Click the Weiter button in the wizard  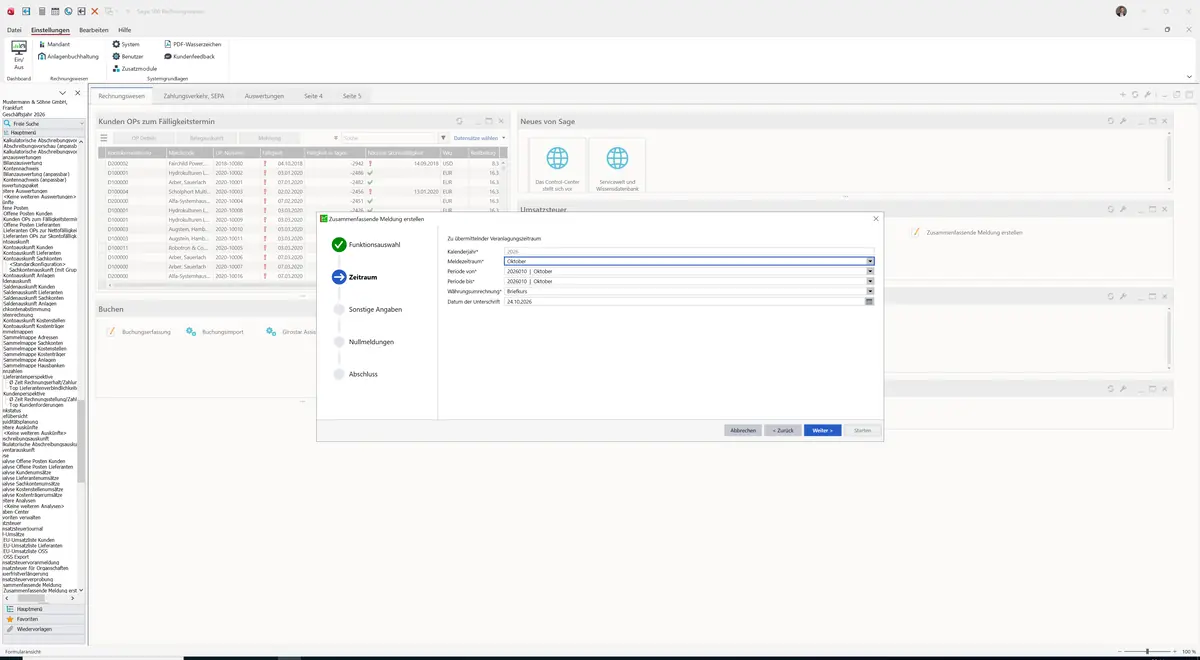(823, 430)
